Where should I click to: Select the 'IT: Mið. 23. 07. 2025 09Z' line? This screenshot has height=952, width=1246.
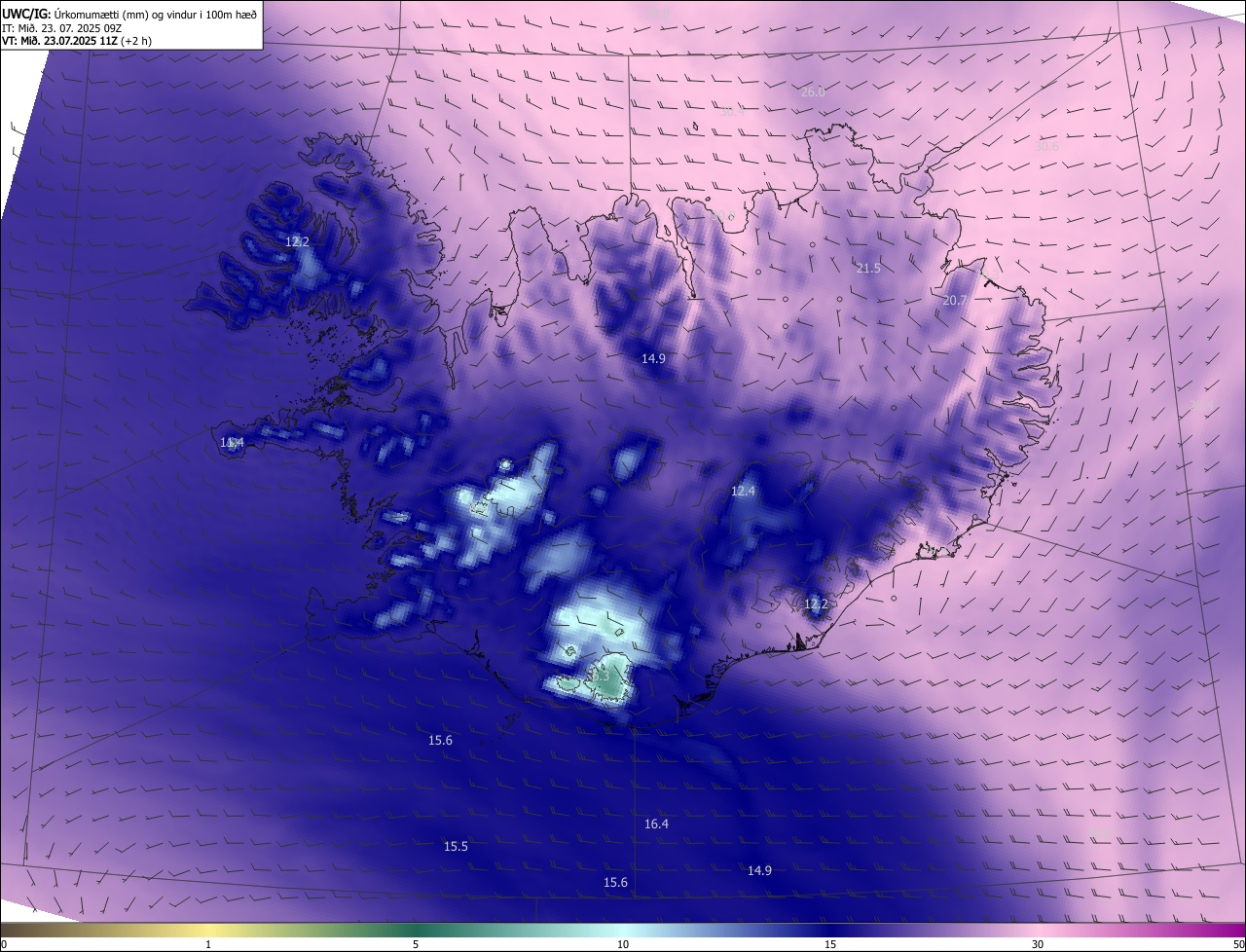[61, 27]
